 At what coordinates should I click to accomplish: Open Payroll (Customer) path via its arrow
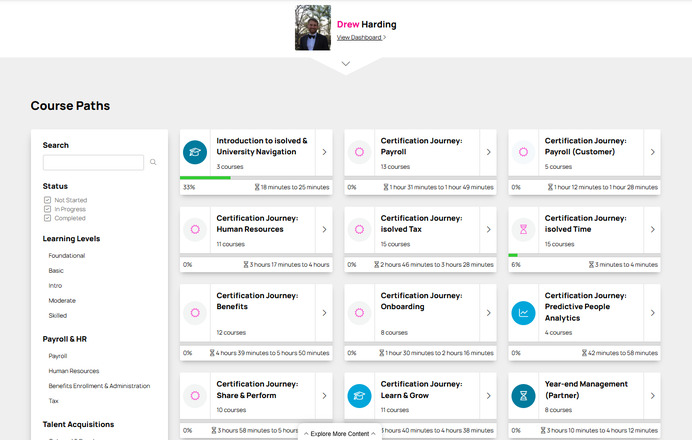coord(653,152)
